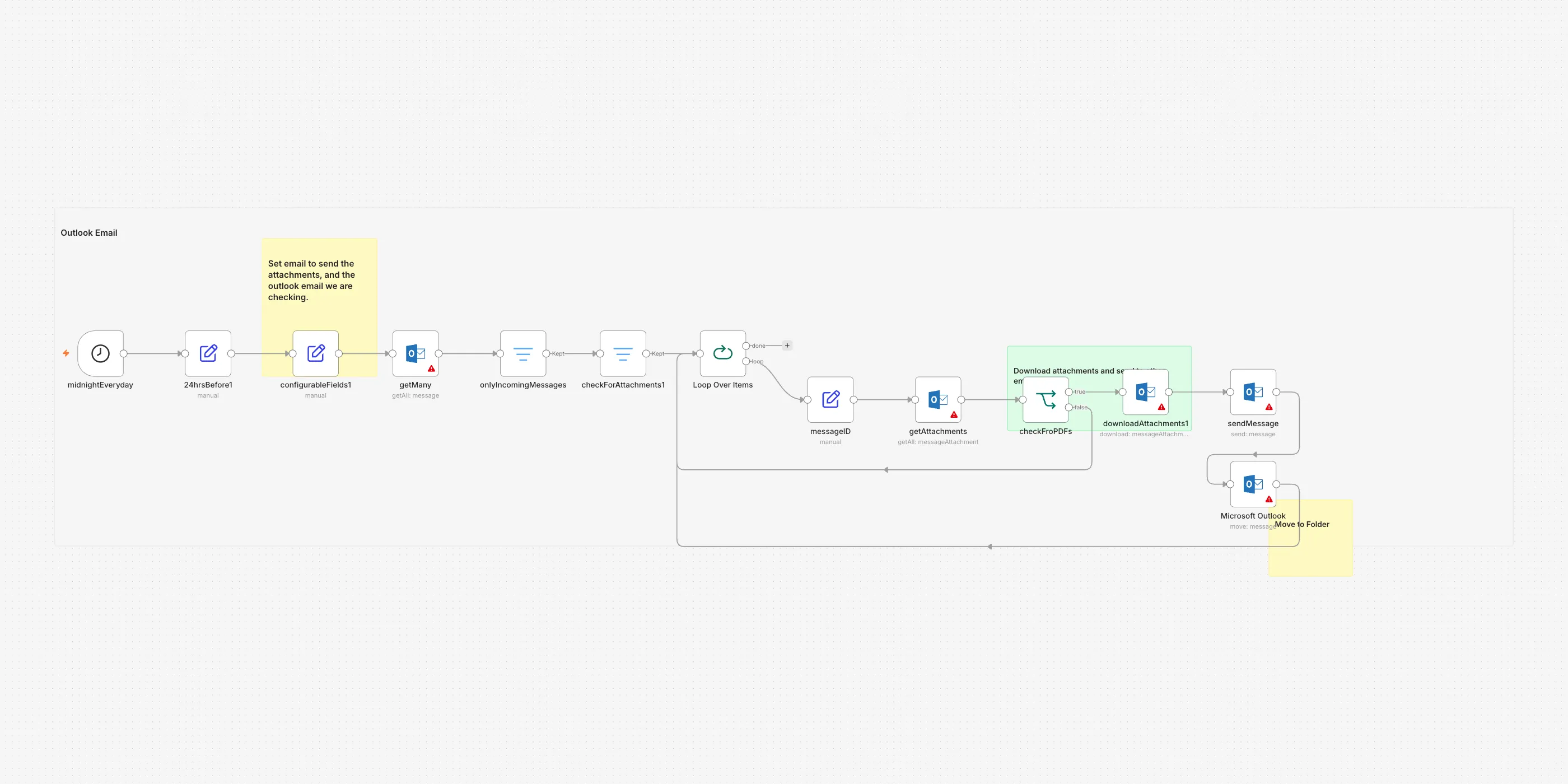1568x784 pixels.
Task: Click the getAll: messageAttachment subtitle
Action: [938, 442]
